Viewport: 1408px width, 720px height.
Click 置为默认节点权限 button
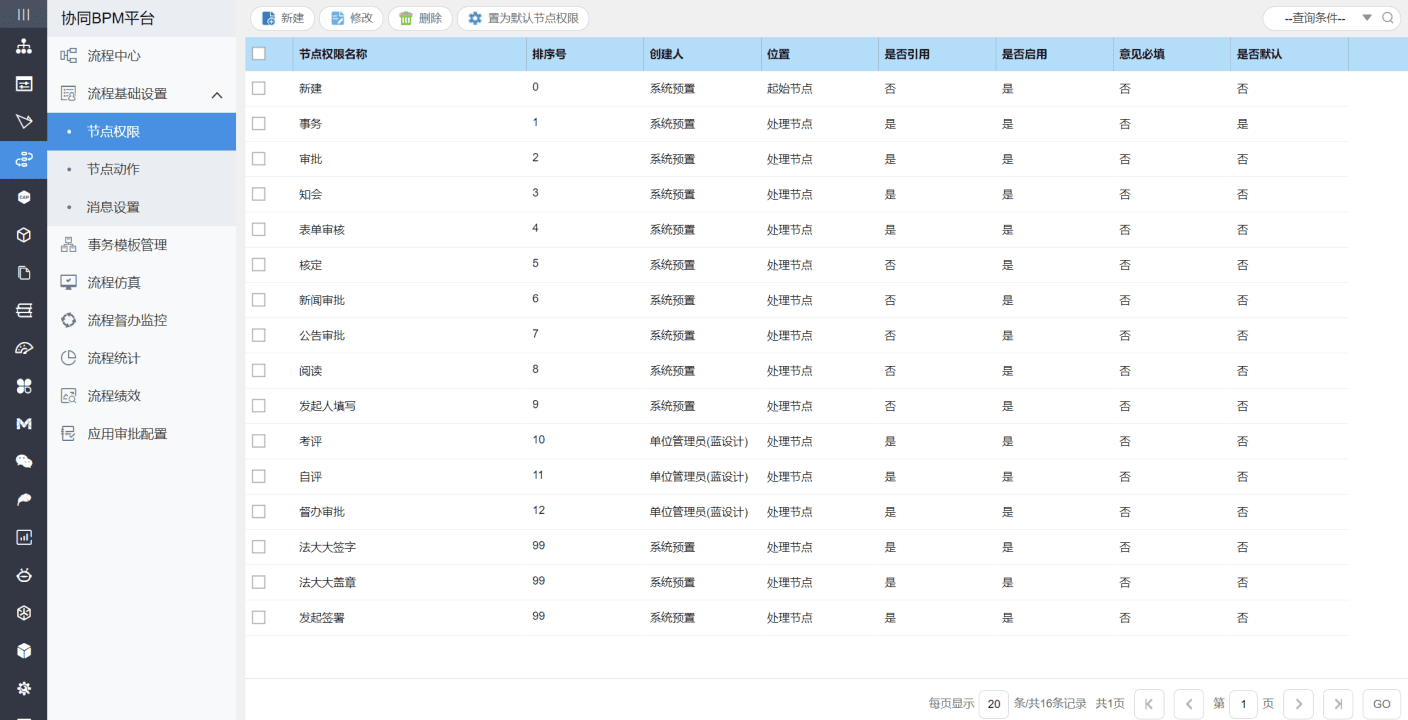tap(523, 18)
